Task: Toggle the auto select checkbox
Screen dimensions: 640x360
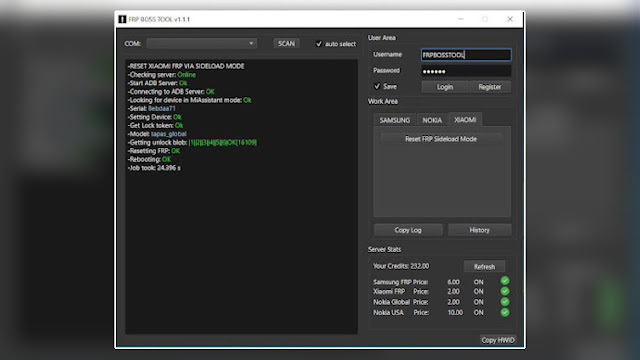Action: coord(319,44)
